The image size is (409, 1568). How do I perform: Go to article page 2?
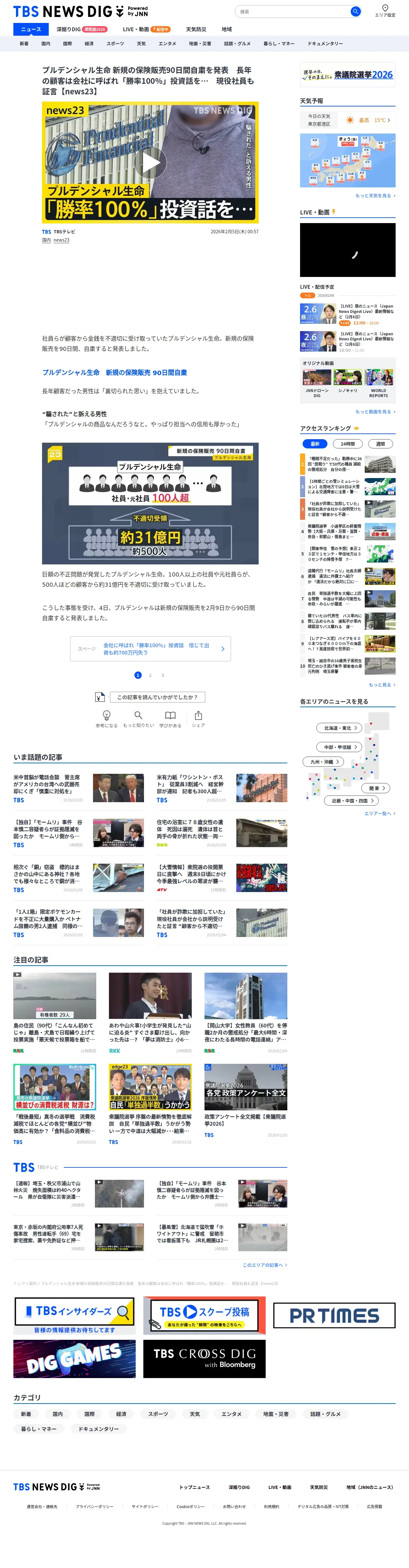pyautogui.click(x=150, y=675)
